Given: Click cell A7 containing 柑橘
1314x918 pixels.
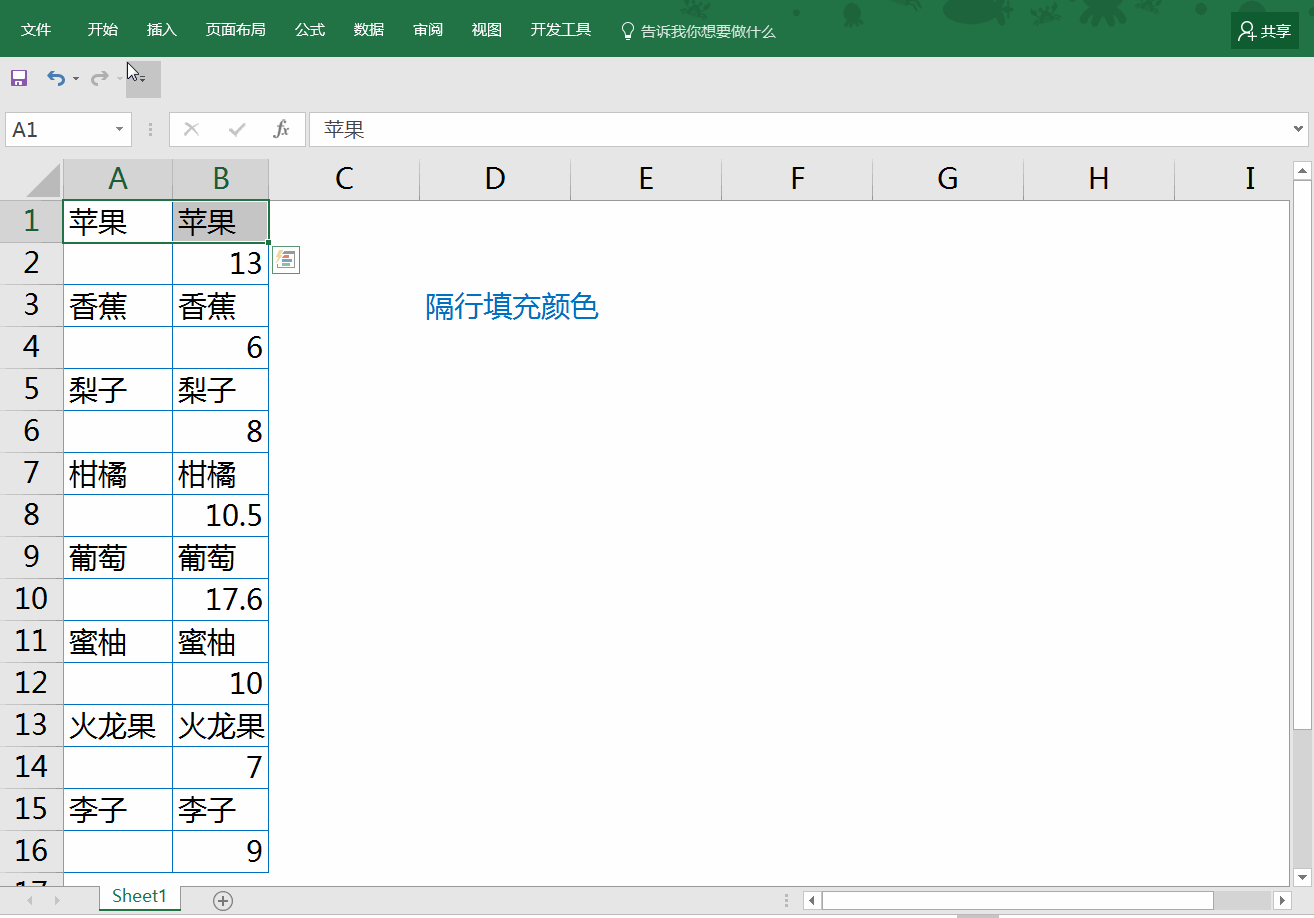Looking at the screenshot, I should (118, 473).
